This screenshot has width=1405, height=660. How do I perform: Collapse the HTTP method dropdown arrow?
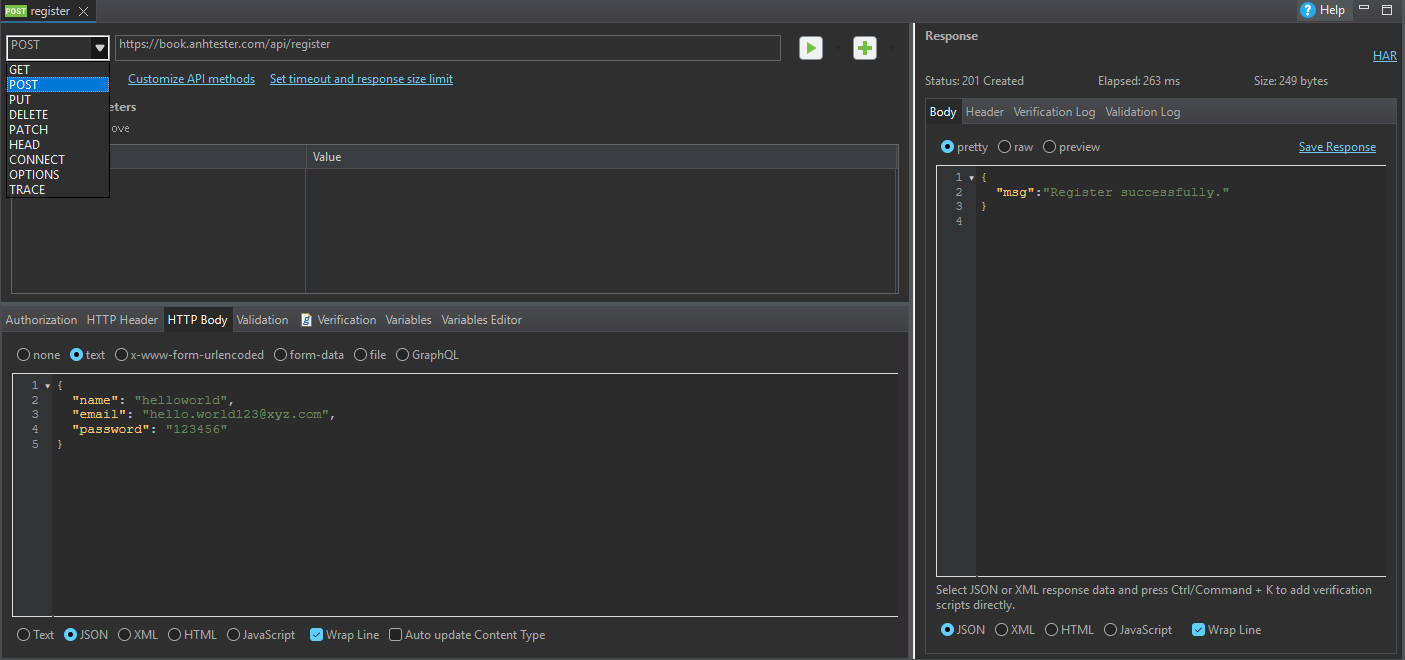(99, 47)
